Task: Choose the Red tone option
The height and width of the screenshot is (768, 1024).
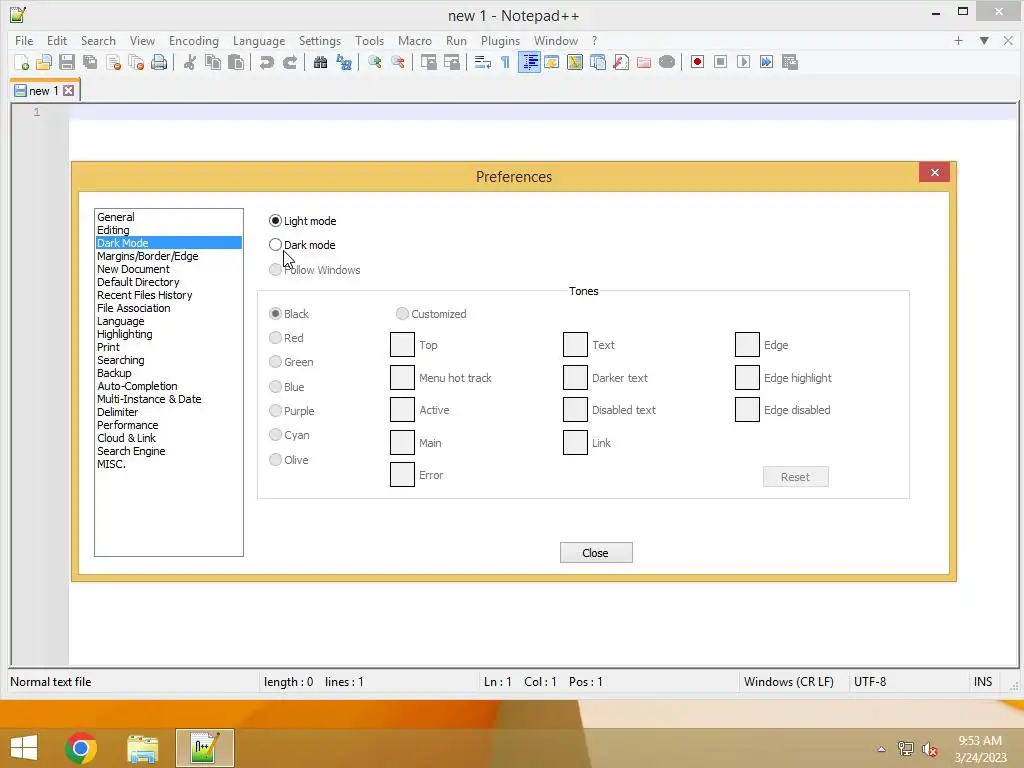Action: (x=276, y=338)
